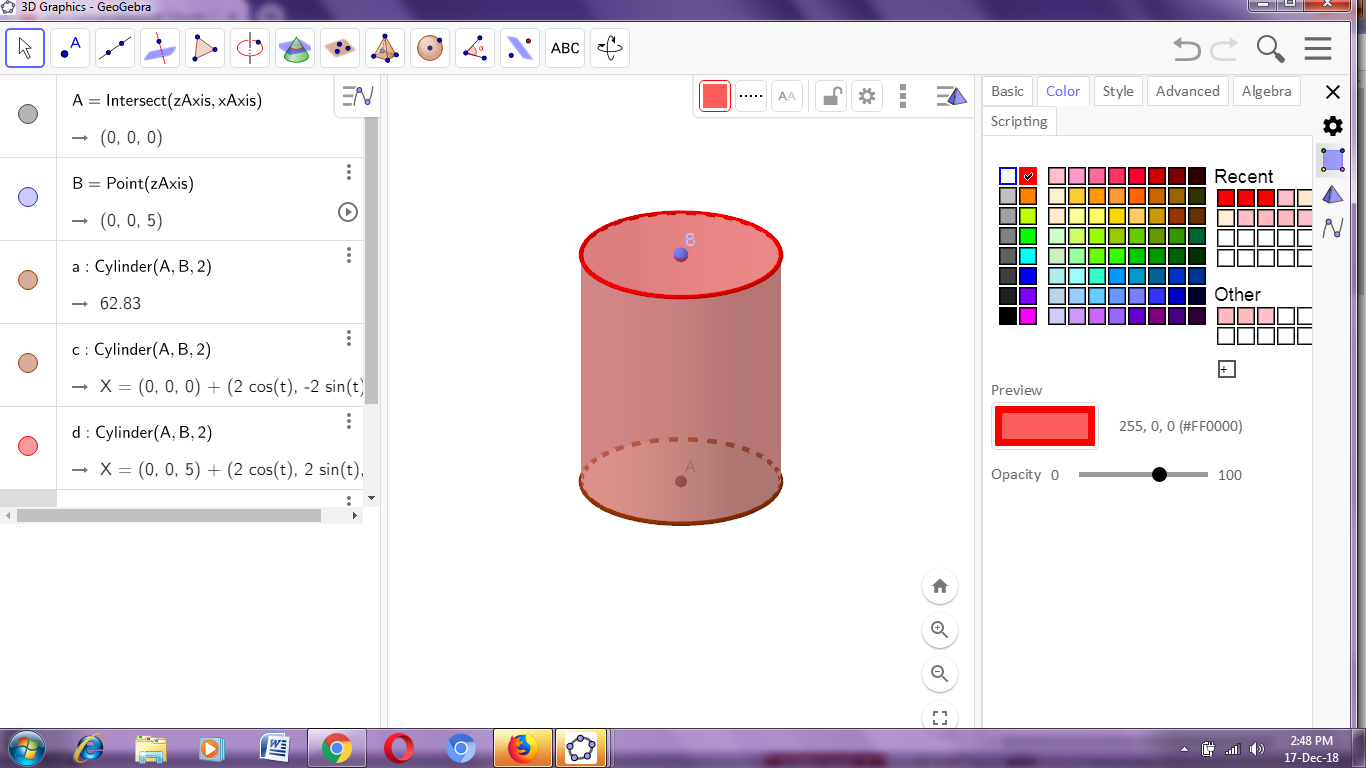The height and width of the screenshot is (768, 1366).
Task: Switch to the Scripting tab
Action: coord(1018,121)
